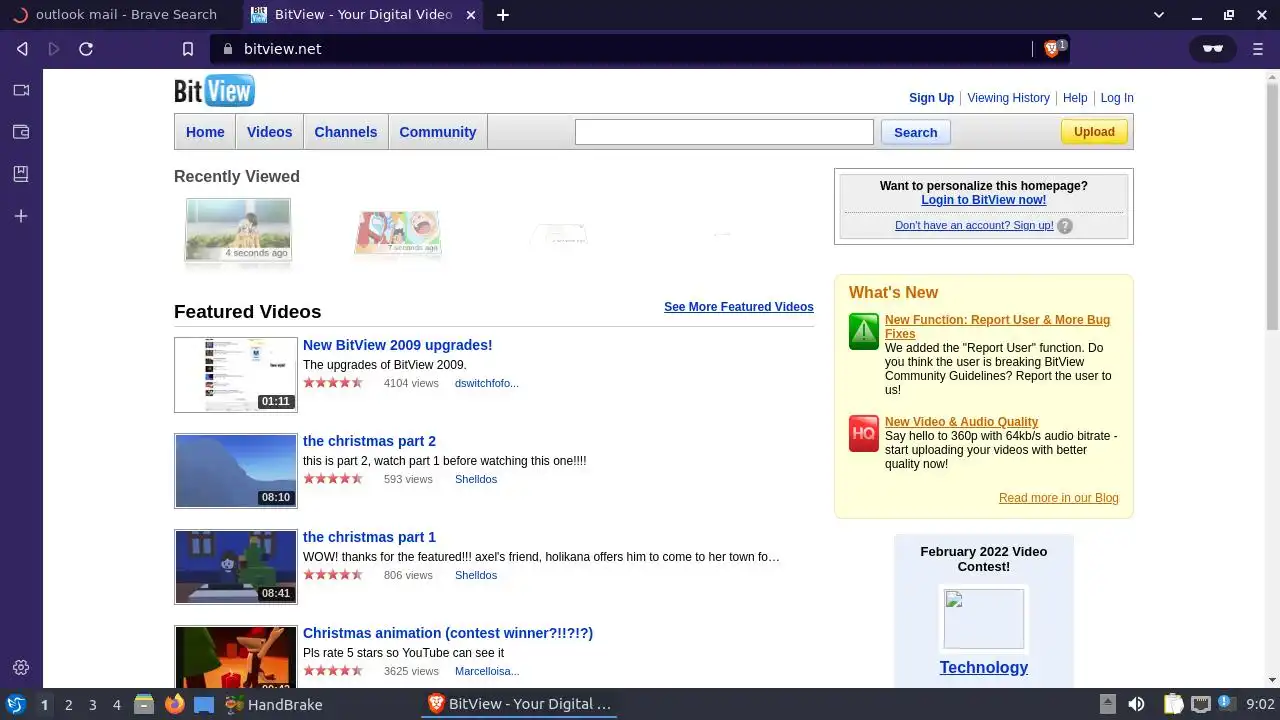Click the help question mark beside Sign up
Image resolution: width=1280 pixels, height=720 pixels.
click(x=1065, y=226)
